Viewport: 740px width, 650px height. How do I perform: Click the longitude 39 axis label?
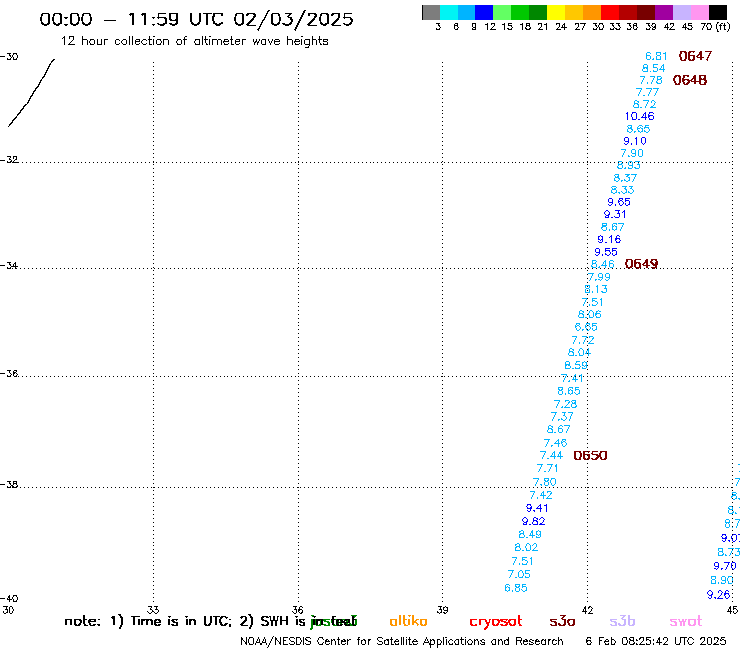tap(442, 610)
